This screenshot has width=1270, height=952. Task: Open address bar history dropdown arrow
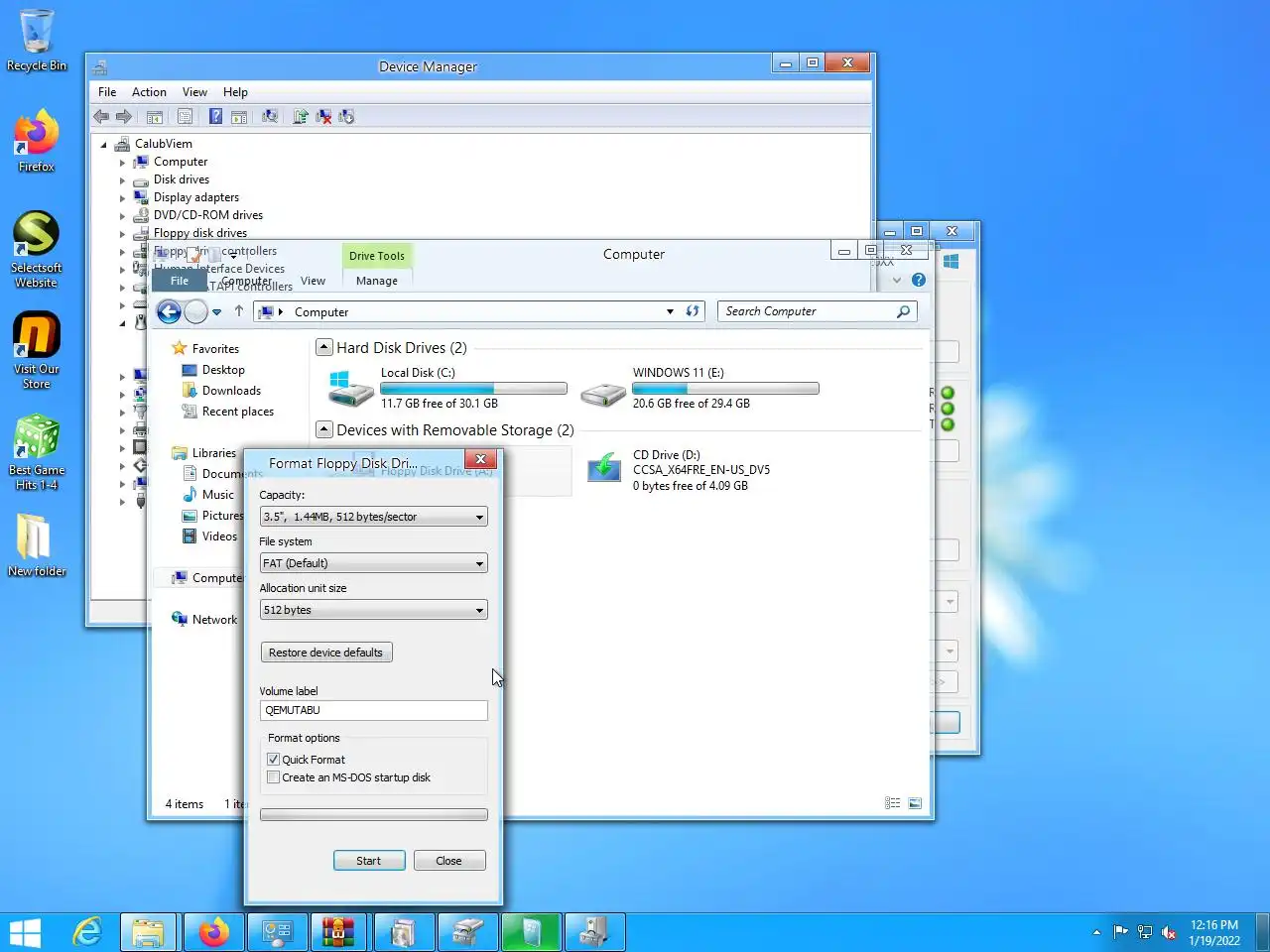(x=670, y=311)
